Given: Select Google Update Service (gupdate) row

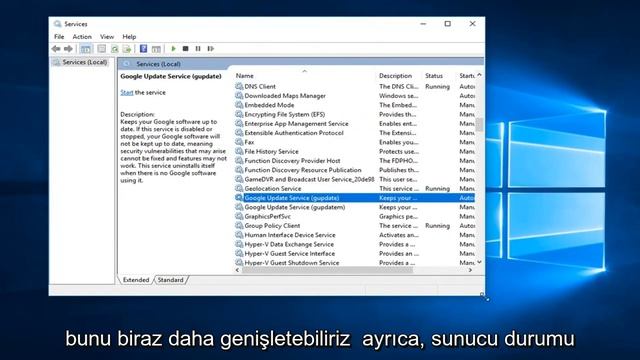Looking at the screenshot, I should click(x=354, y=198).
